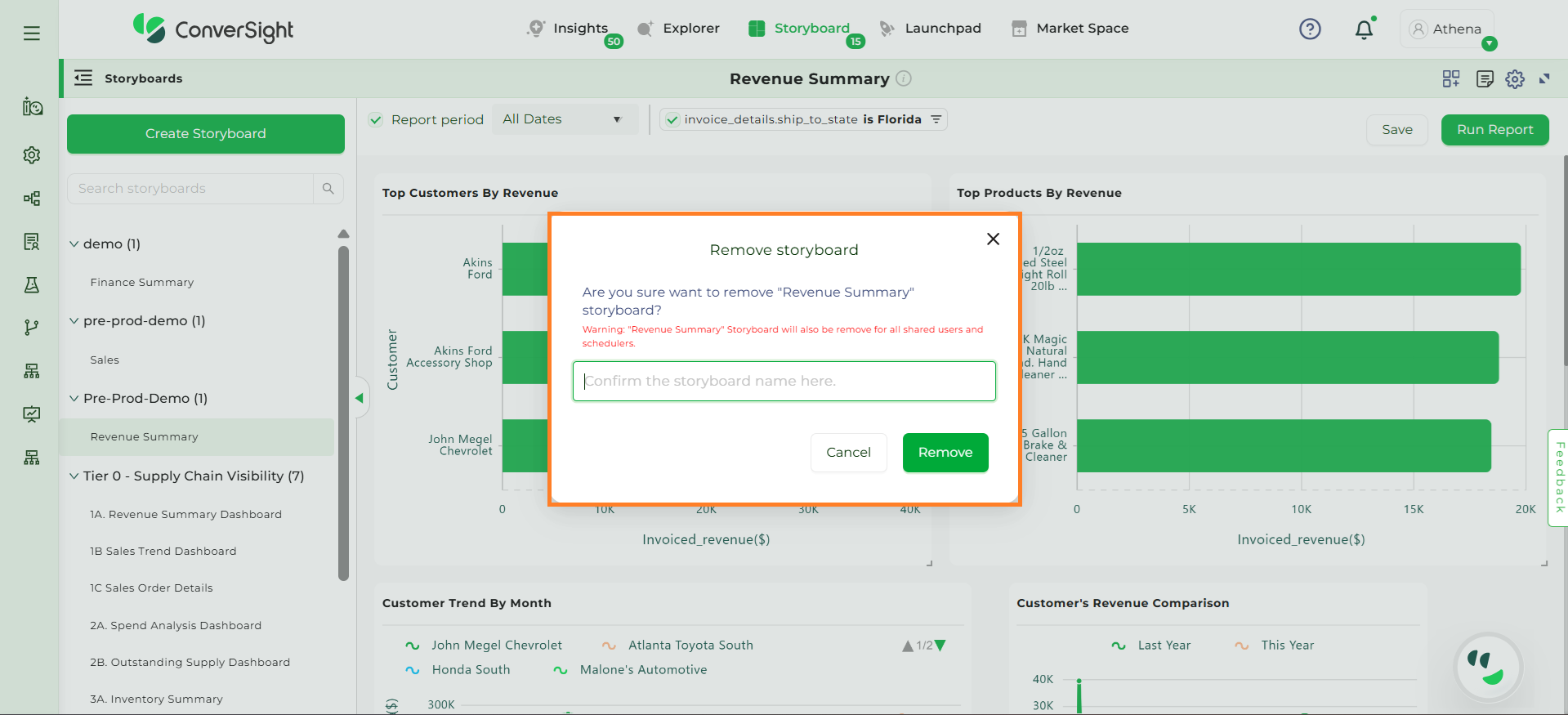The width and height of the screenshot is (1568, 715).
Task: Click the fullscreen expand arrows icon
Action: pos(1544,78)
